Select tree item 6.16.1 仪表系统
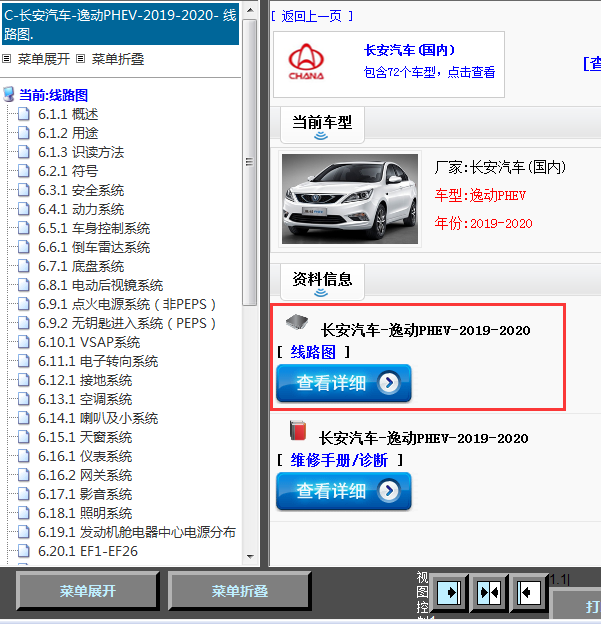This screenshot has height=624, width=601. [85, 456]
